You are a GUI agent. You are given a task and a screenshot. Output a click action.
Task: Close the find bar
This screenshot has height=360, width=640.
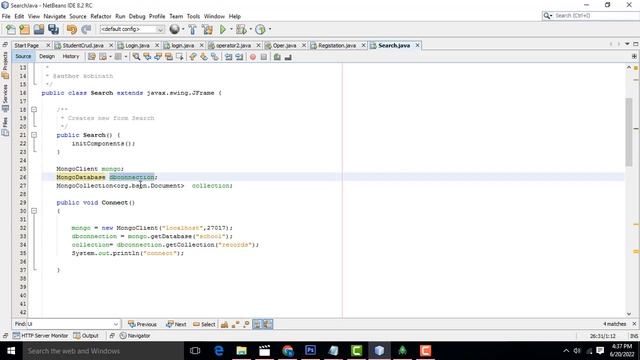click(634, 324)
